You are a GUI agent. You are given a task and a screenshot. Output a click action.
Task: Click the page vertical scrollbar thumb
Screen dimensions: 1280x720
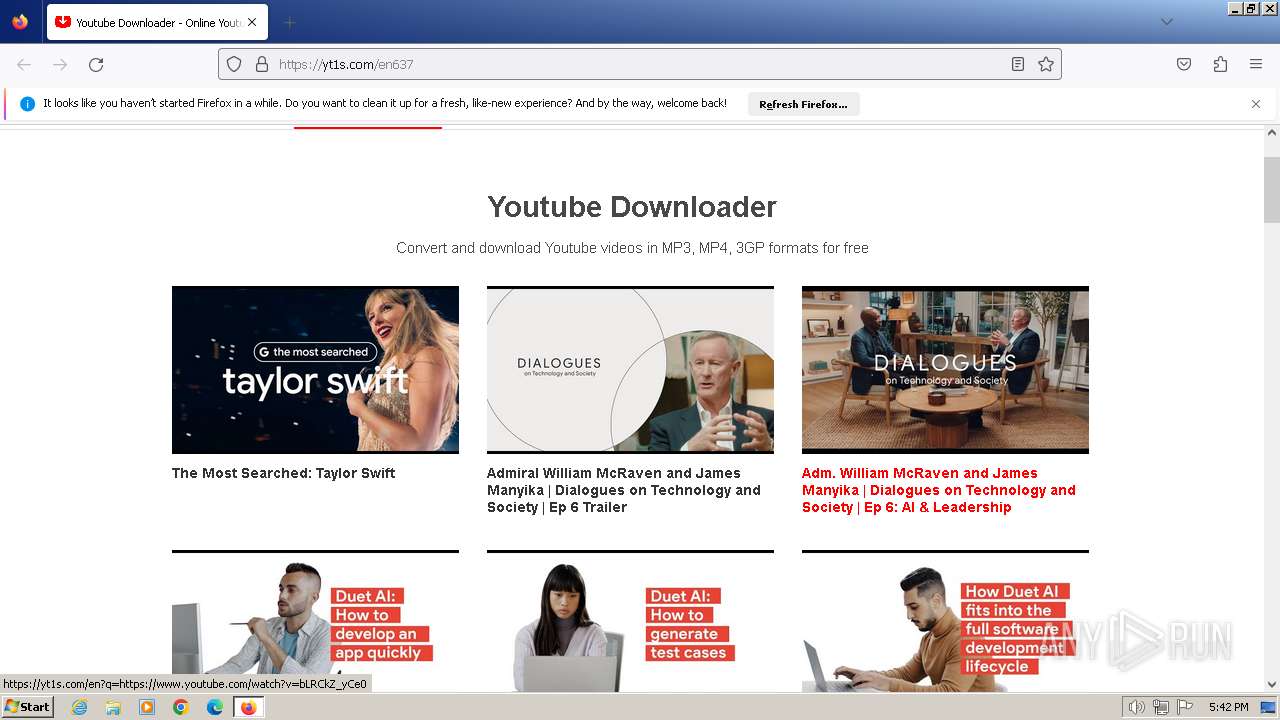(x=1272, y=189)
